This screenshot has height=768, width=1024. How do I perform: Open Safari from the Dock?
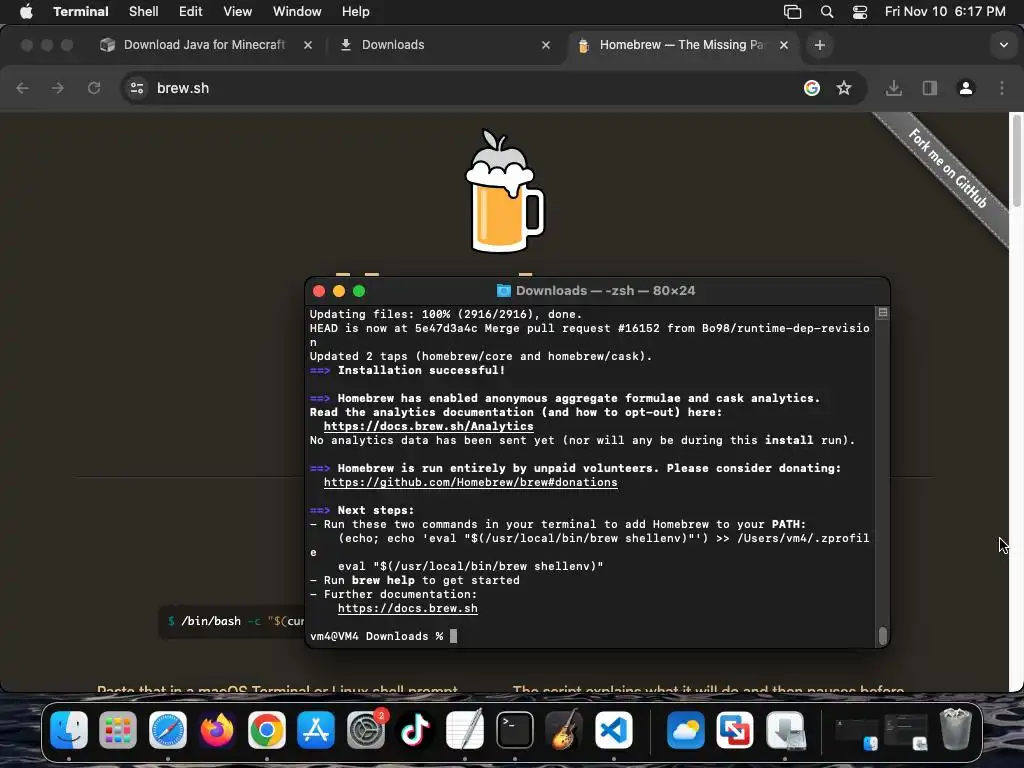[x=168, y=729]
